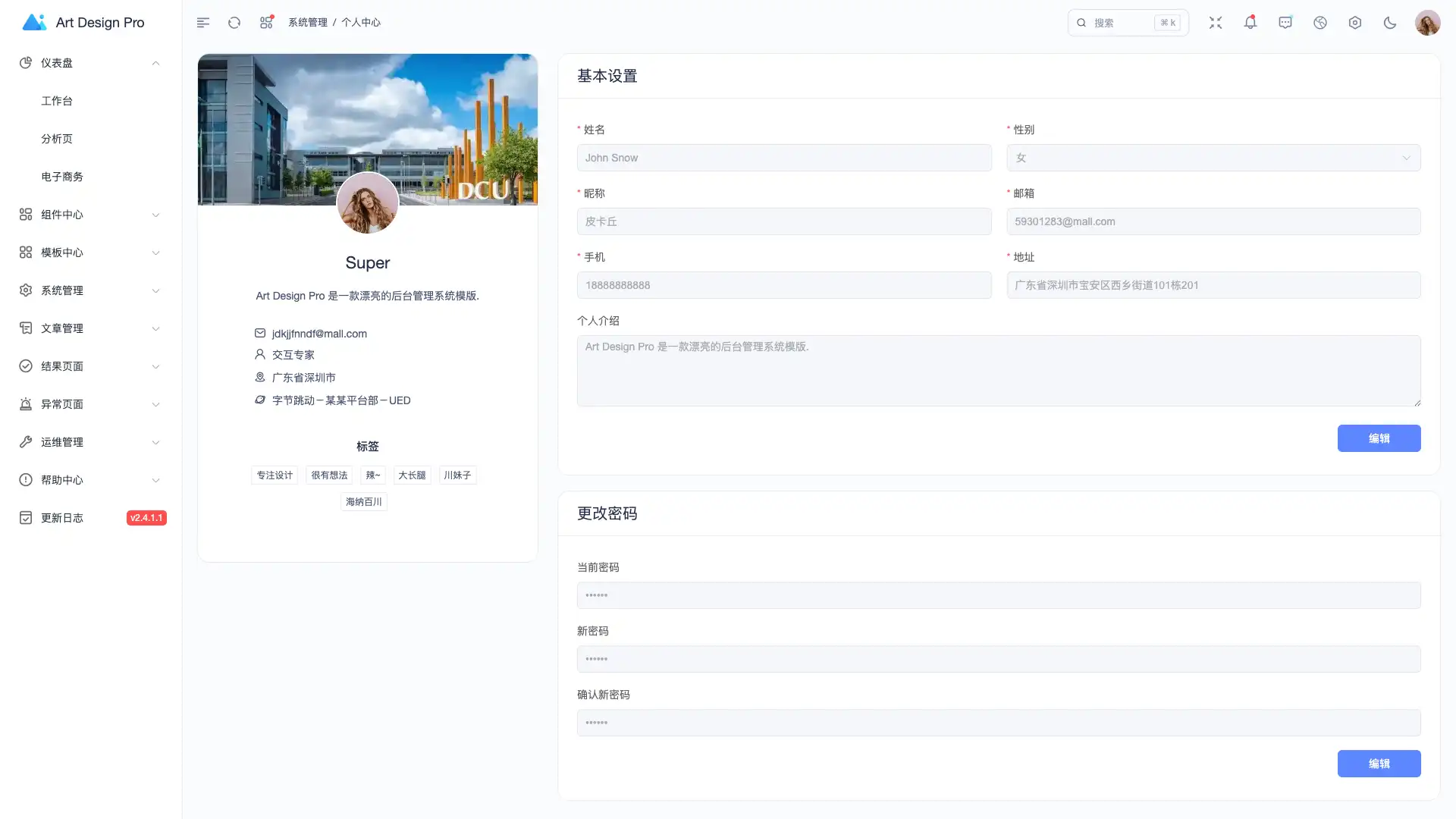
Task: Open the 性别 gender dropdown
Action: click(1213, 158)
